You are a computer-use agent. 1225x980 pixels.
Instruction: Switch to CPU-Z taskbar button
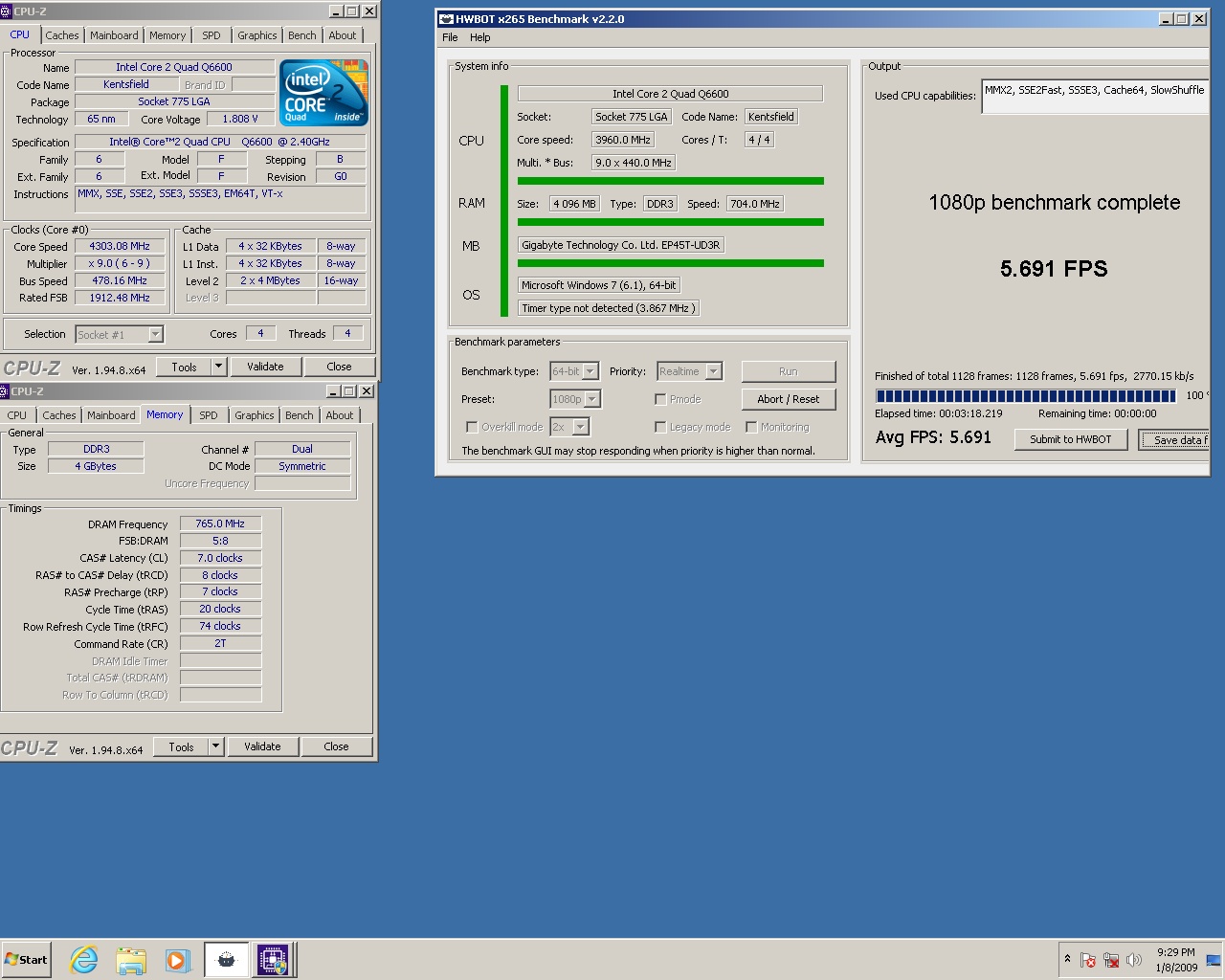tap(273, 960)
